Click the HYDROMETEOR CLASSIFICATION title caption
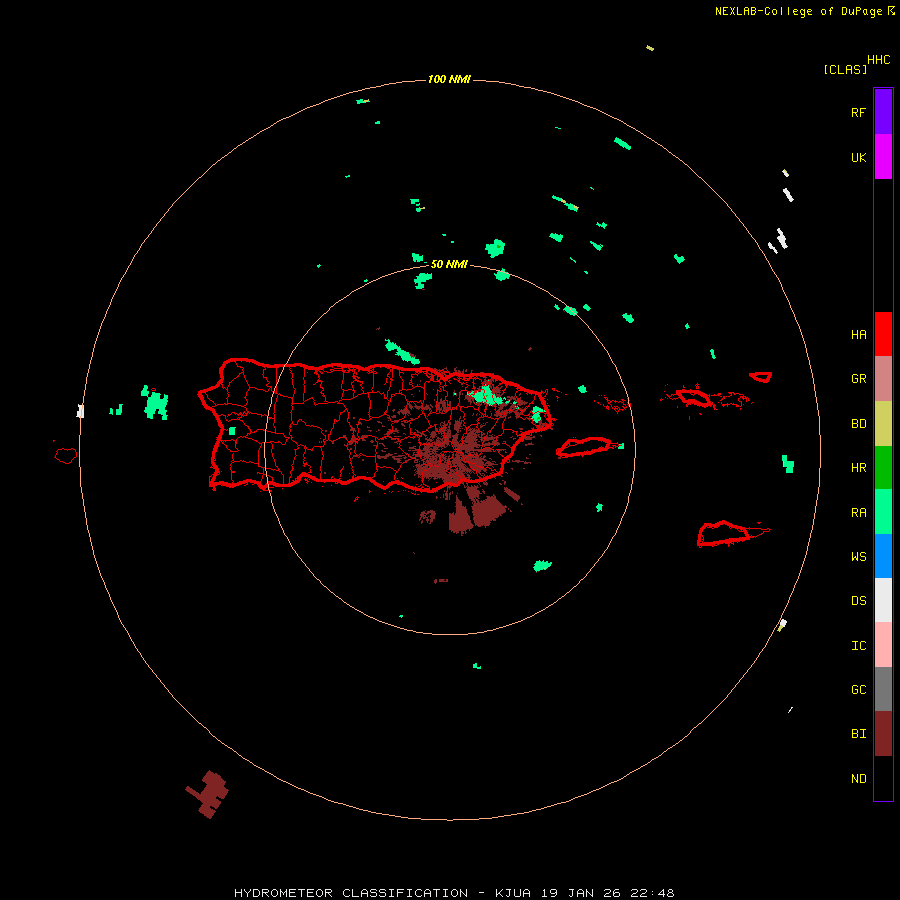The width and height of the screenshot is (900, 900). point(454,893)
